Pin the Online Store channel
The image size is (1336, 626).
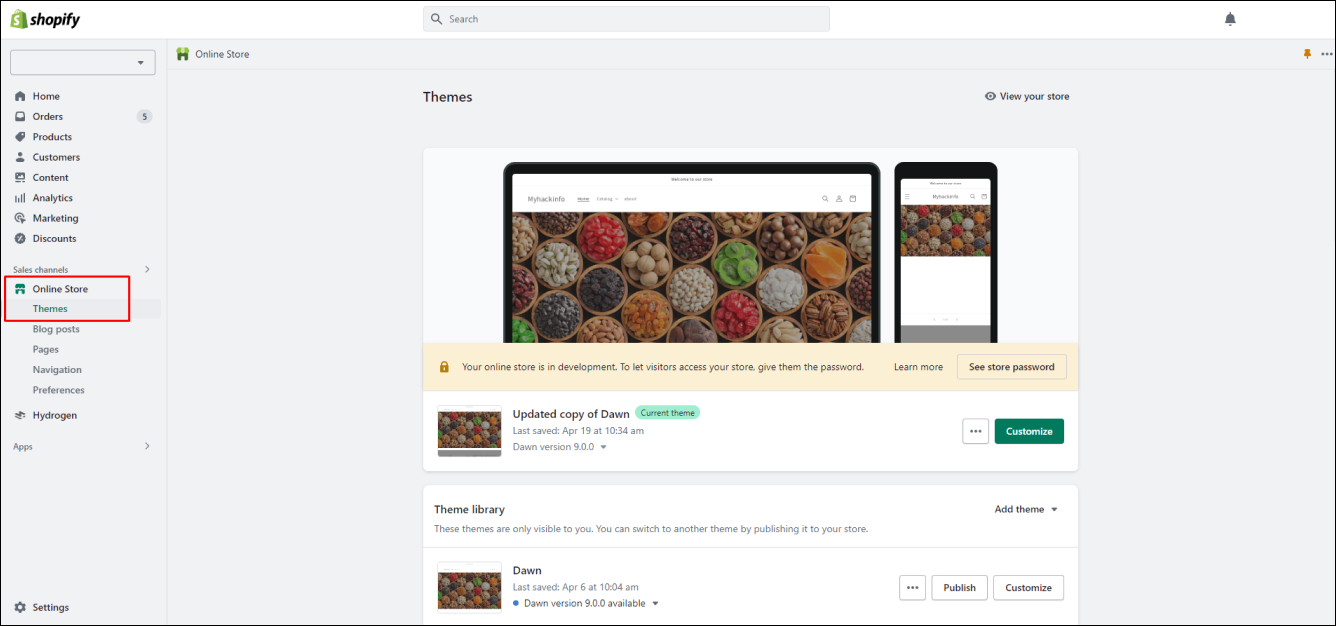[1307, 54]
